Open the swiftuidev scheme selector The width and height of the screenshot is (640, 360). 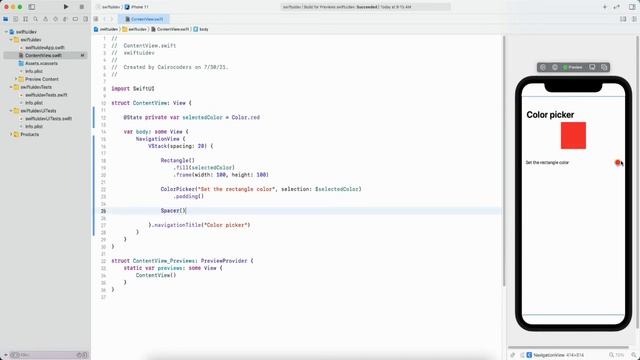(x=108, y=7)
